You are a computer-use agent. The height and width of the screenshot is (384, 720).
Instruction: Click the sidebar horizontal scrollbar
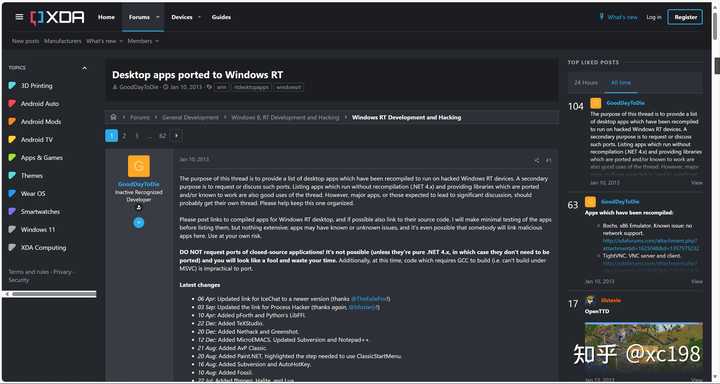51,294
